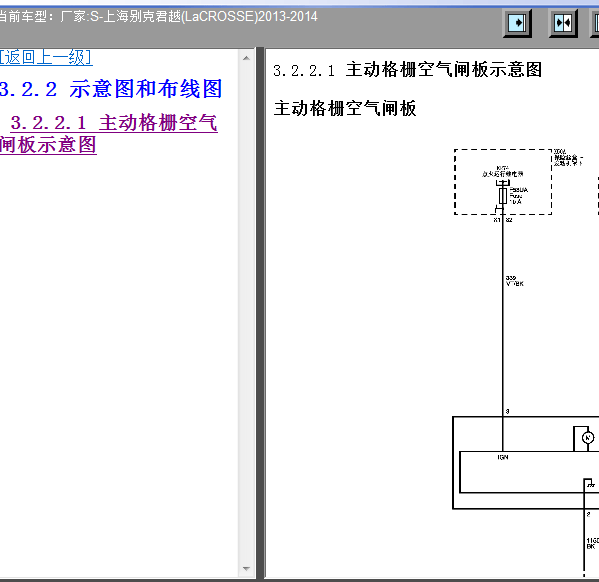The height and width of the screenshot is (582, 599).
Task: Click the right-arrow panel toolbar icon
Action: (x=517, y=23)
